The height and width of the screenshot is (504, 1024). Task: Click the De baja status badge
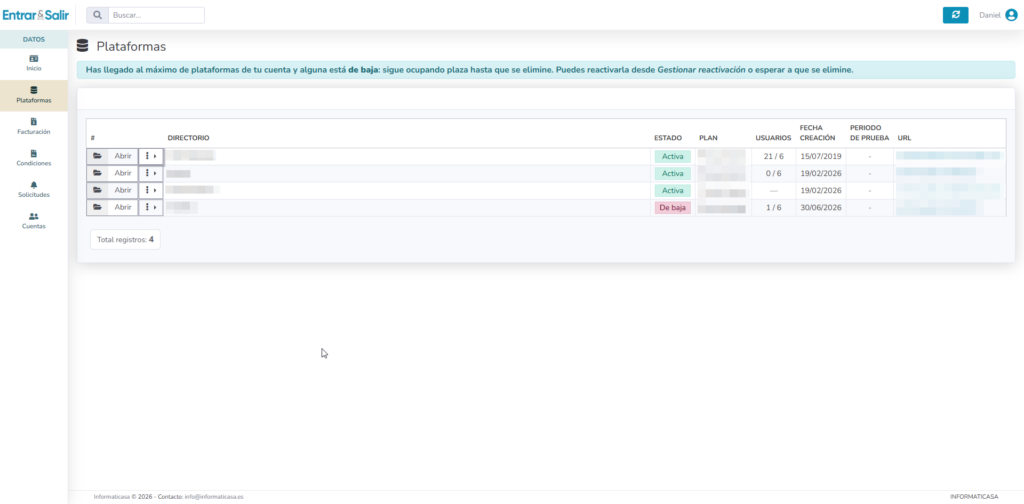click(x=673, y=208)
